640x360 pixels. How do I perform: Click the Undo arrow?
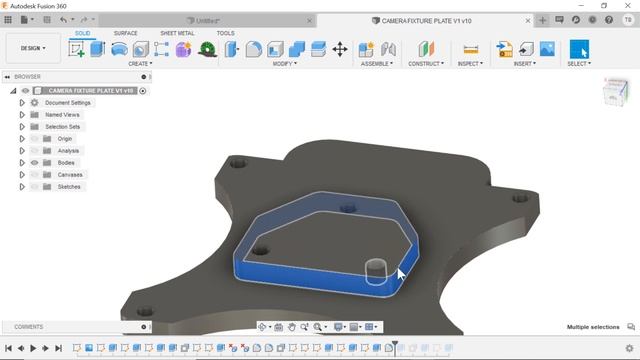click(63, 20)
